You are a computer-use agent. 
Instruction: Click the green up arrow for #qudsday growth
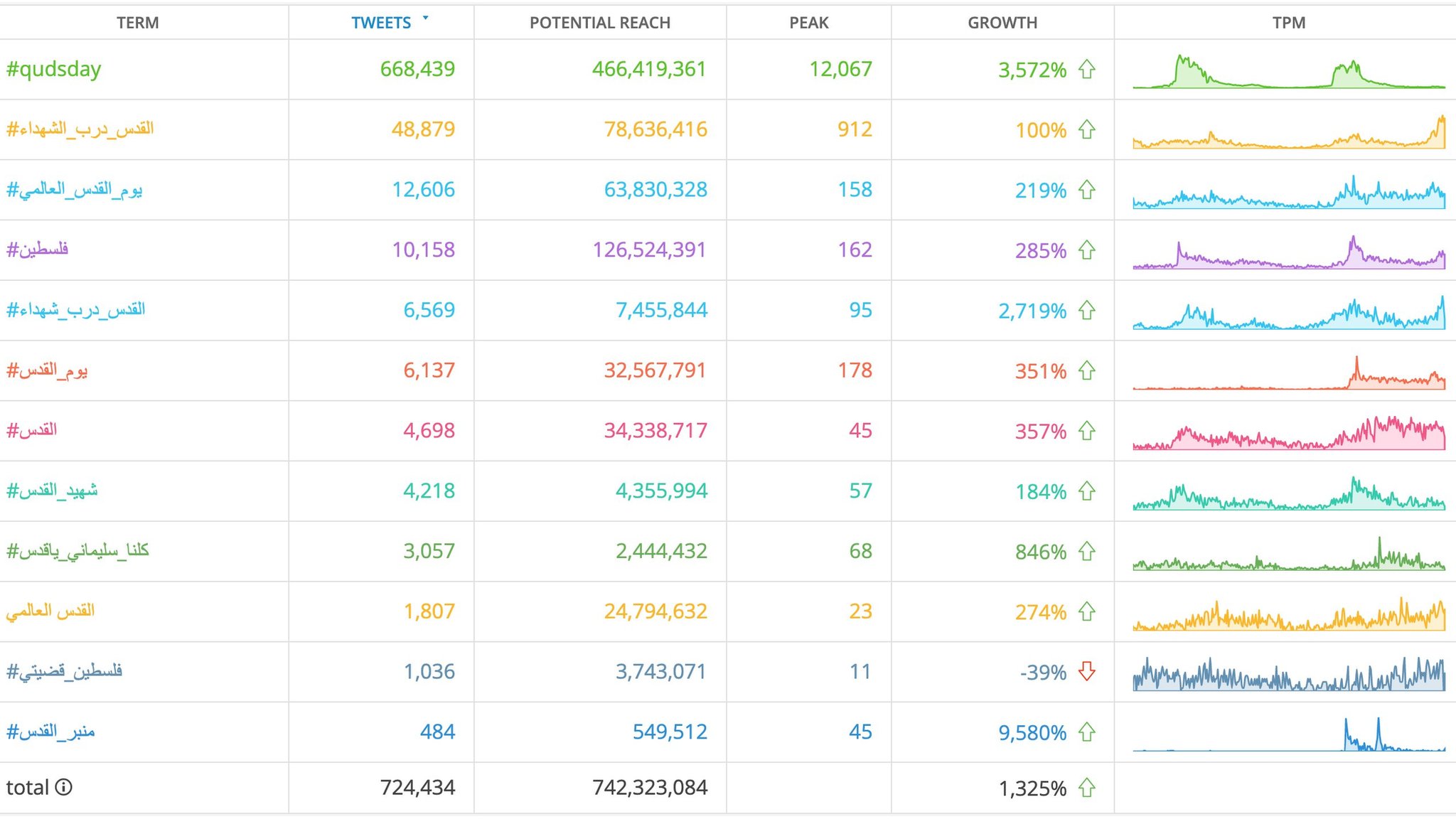(x=1086, y=69)
